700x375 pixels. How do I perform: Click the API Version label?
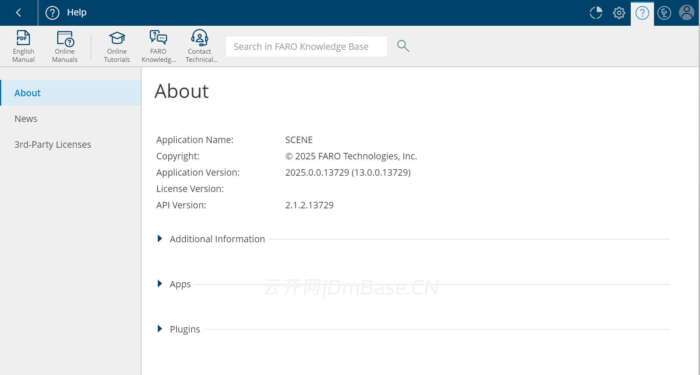[181, 205]
